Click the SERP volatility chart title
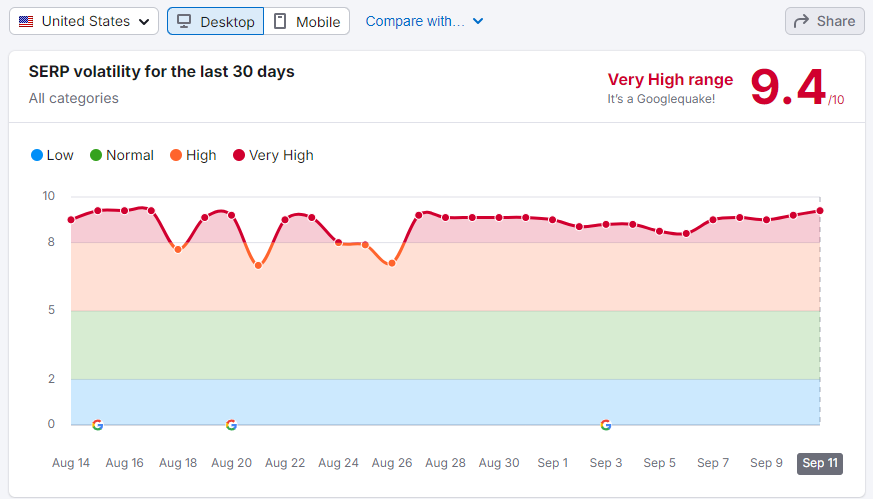 (x=161, y=72)
